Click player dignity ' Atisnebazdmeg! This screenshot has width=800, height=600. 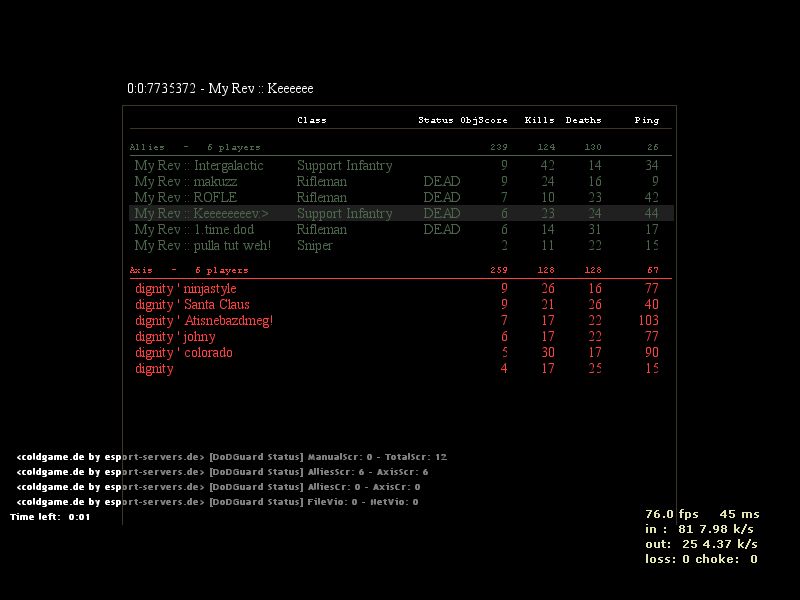(204, 321)
